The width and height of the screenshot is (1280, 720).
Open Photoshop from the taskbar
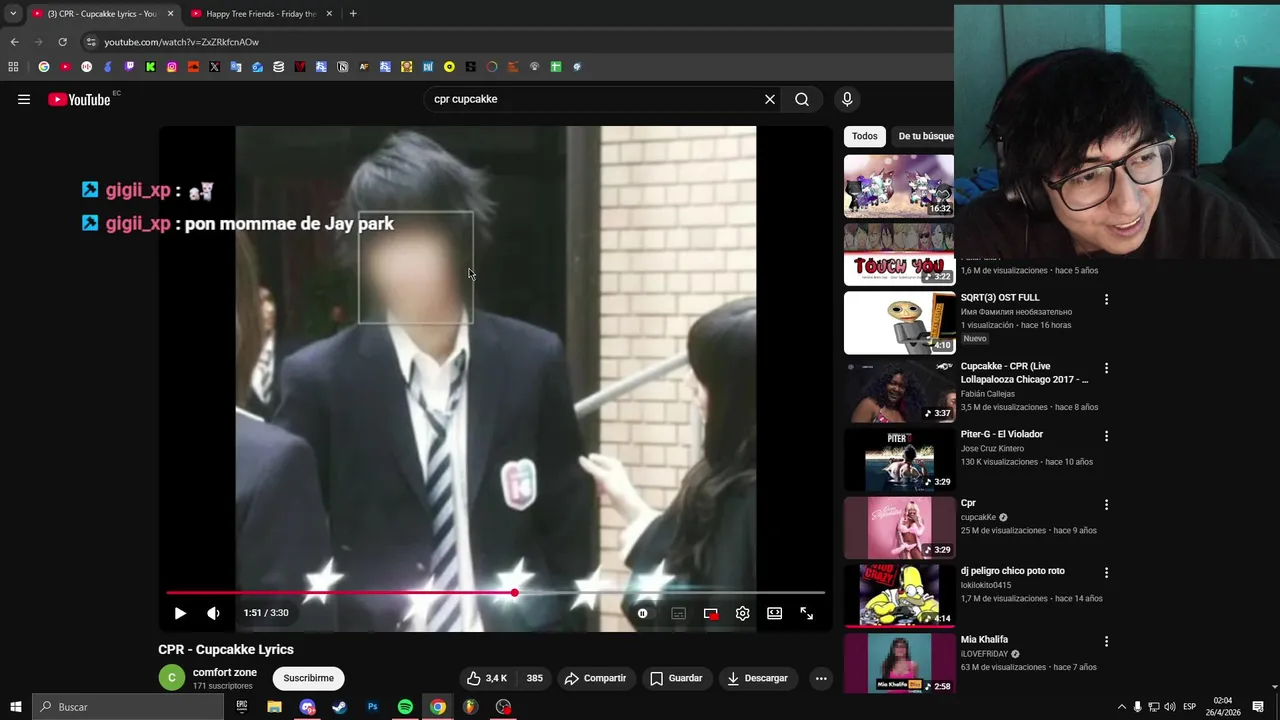[x=372, y=707]
